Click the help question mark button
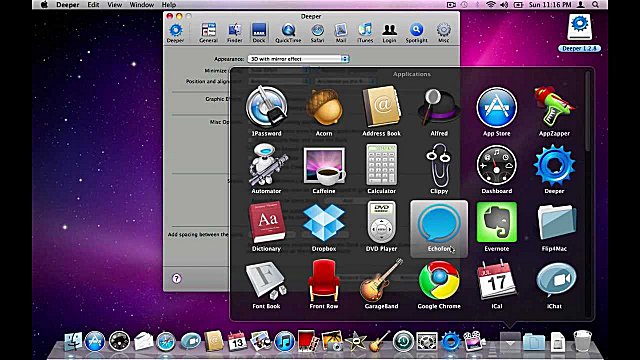The width and height of the screenshot is (640, 360). pos(176,278)
